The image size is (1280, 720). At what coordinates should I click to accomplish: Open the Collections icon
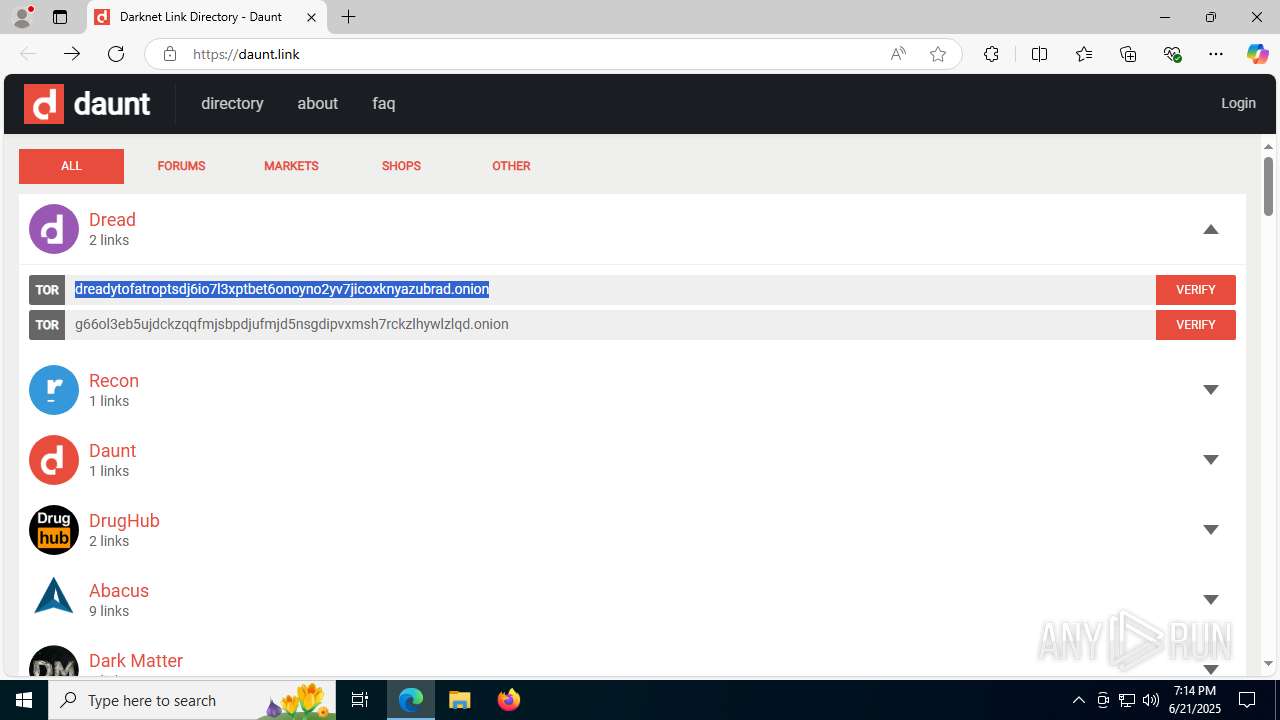point(1128,54)
